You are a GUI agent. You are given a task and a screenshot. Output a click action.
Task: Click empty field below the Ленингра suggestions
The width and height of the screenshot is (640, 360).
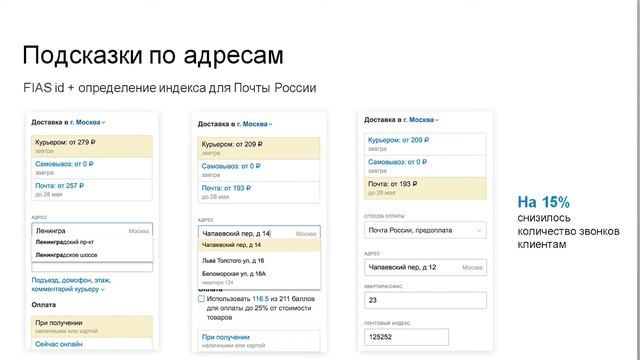[92, 267]
